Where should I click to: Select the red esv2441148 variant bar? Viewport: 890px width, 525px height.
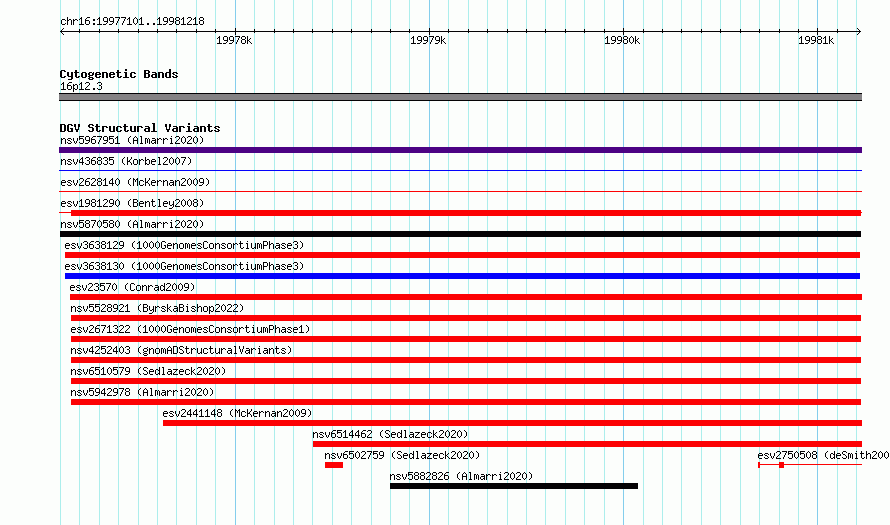tap(513, 423)
